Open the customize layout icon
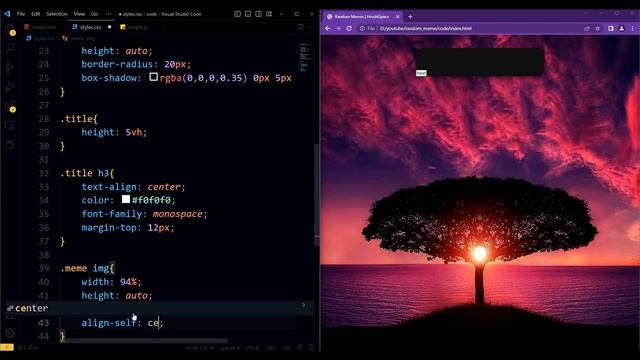The image size is (640, 360). 269,14
